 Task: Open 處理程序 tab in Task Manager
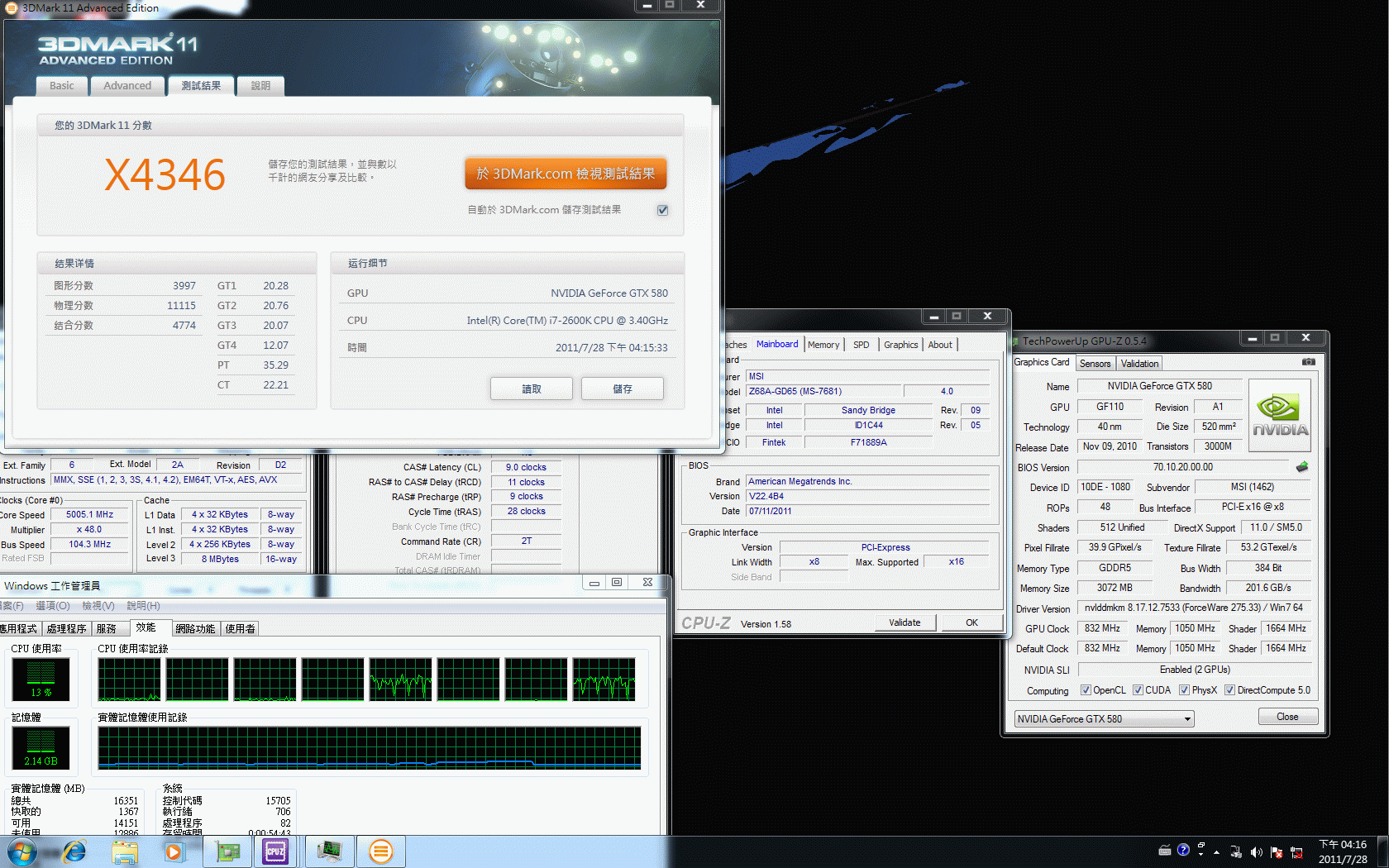coord(66,629)
